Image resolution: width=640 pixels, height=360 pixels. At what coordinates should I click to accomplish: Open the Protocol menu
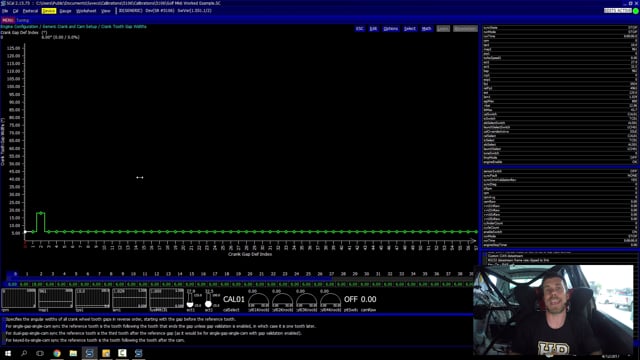click(30, 11)
